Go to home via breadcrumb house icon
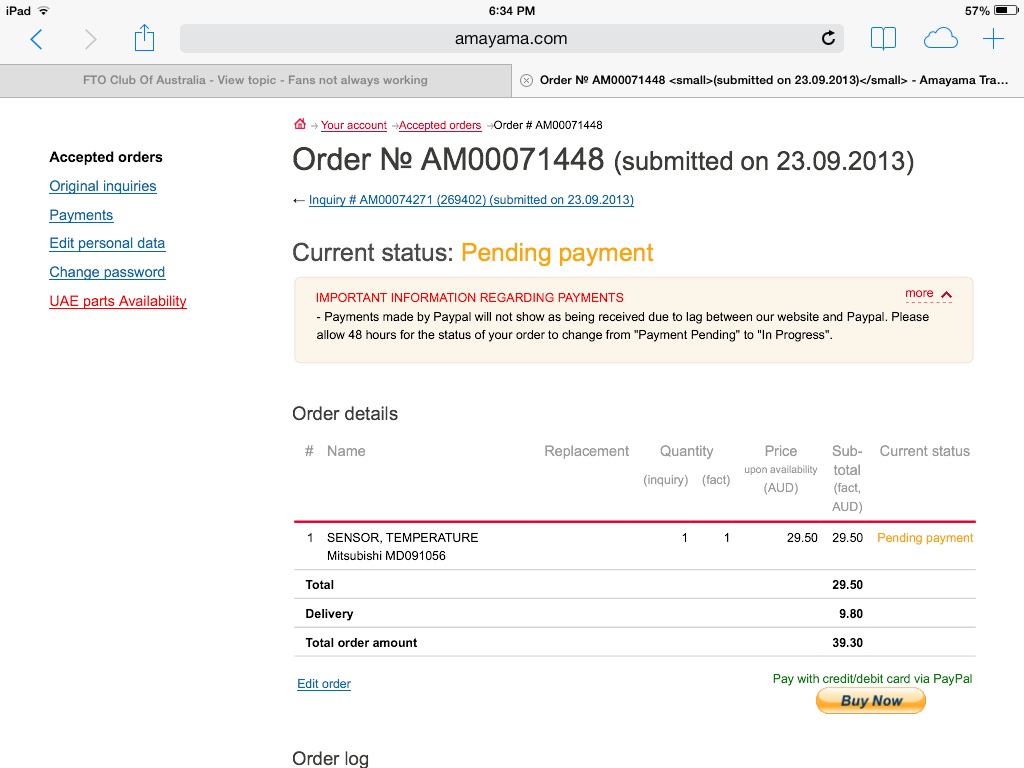The width and height of the screenshot is (1024, 768). click(300, 123)
